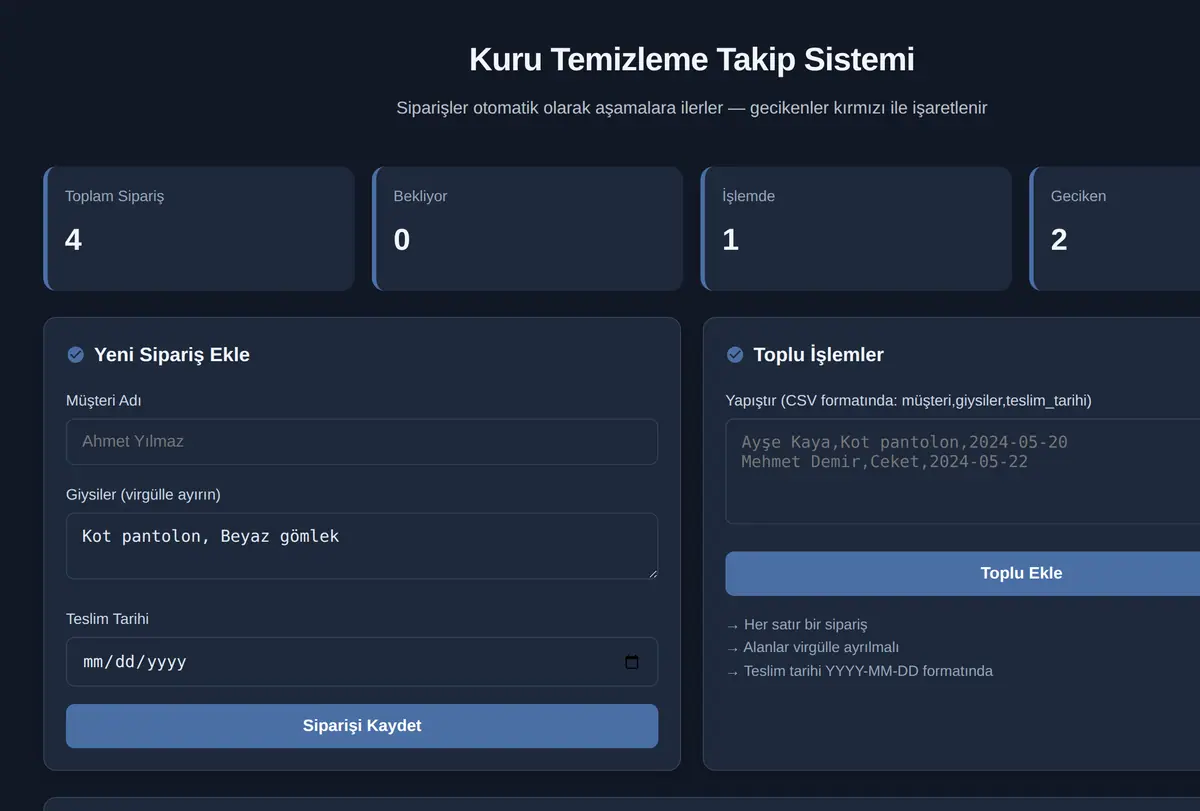This screenshot has height=811, width=1200.
Task: Click the Kuru Temizleme Takip Sistemi title
Action: click(x=692, y=59)
